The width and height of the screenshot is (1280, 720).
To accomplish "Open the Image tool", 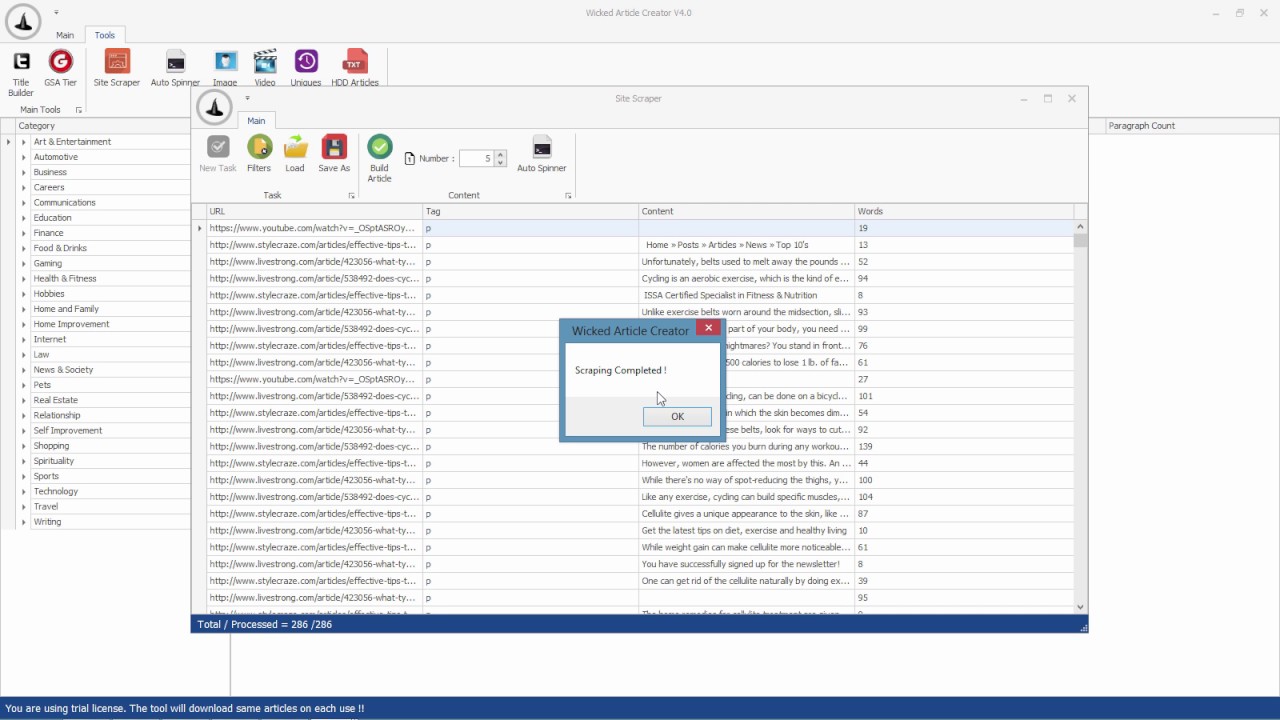I will [x=225, y=69].
